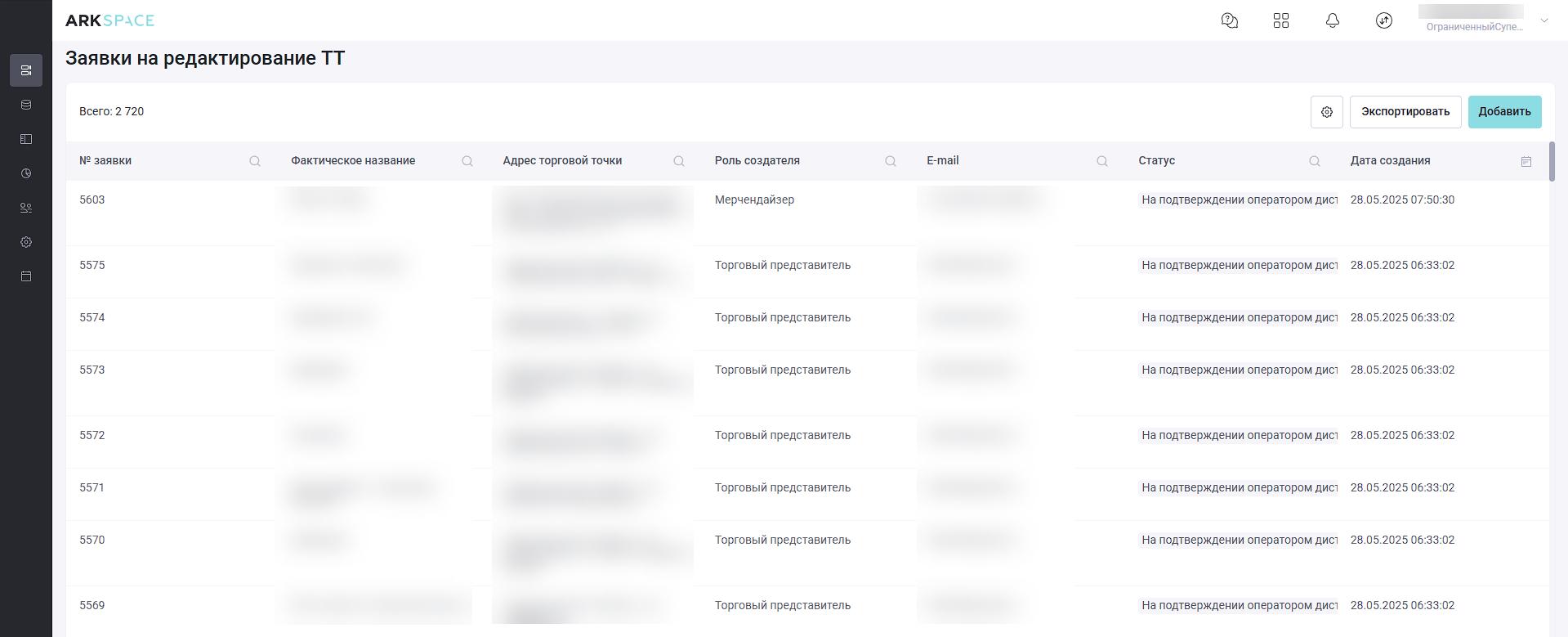
Task: Open the pie chart reports sidebar icon
Action: (26, 173)
